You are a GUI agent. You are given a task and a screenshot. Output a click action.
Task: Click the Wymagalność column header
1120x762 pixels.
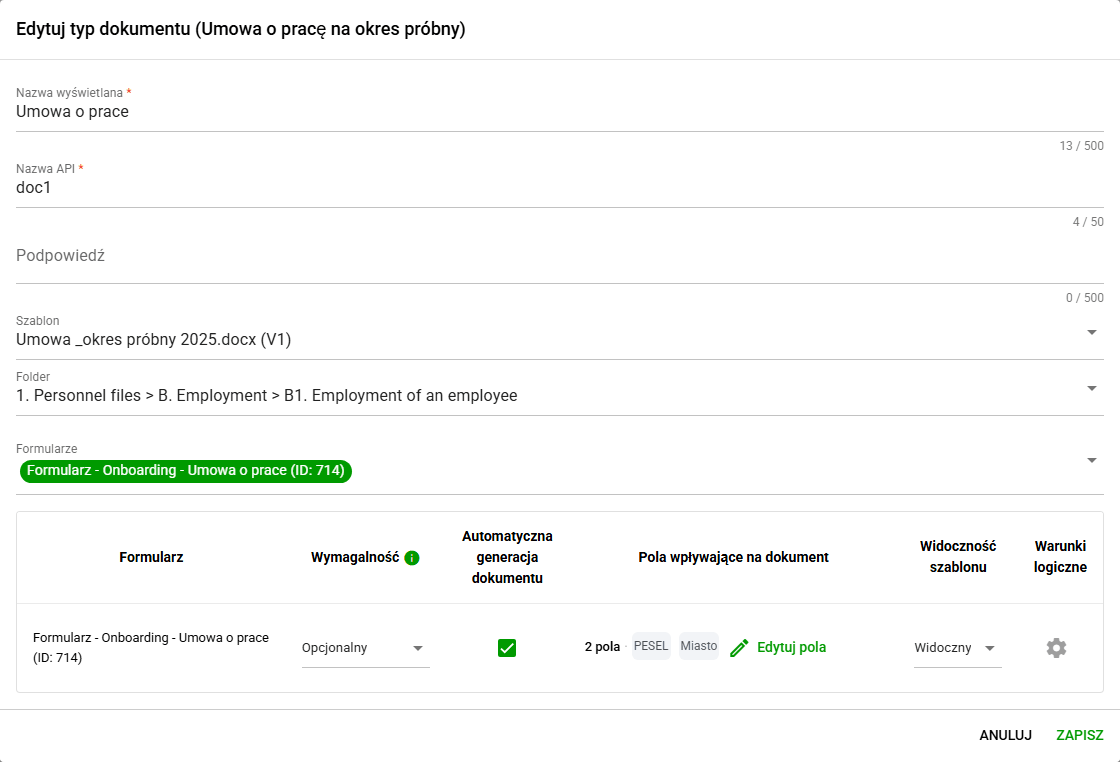pos(355,557)
